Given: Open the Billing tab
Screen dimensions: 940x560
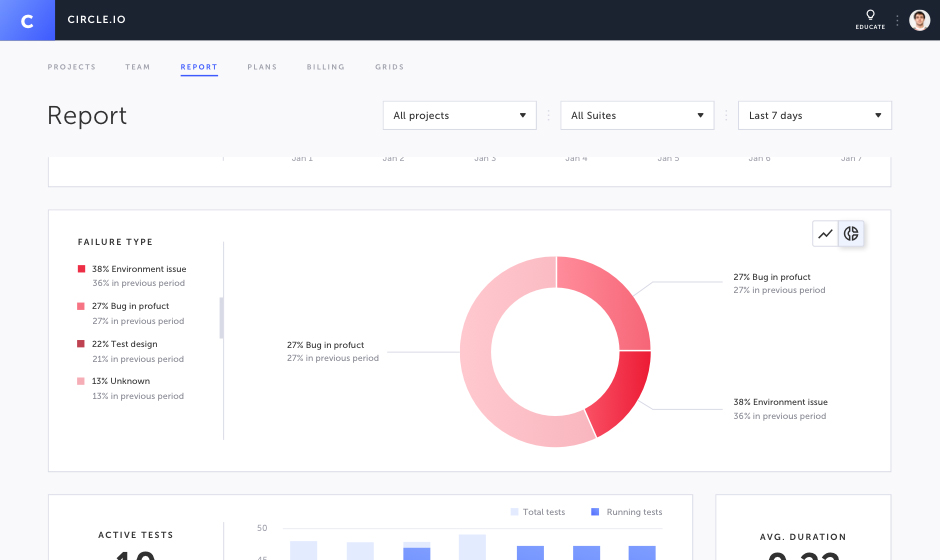Looking at the screenshot, I should tap(326, 67).
